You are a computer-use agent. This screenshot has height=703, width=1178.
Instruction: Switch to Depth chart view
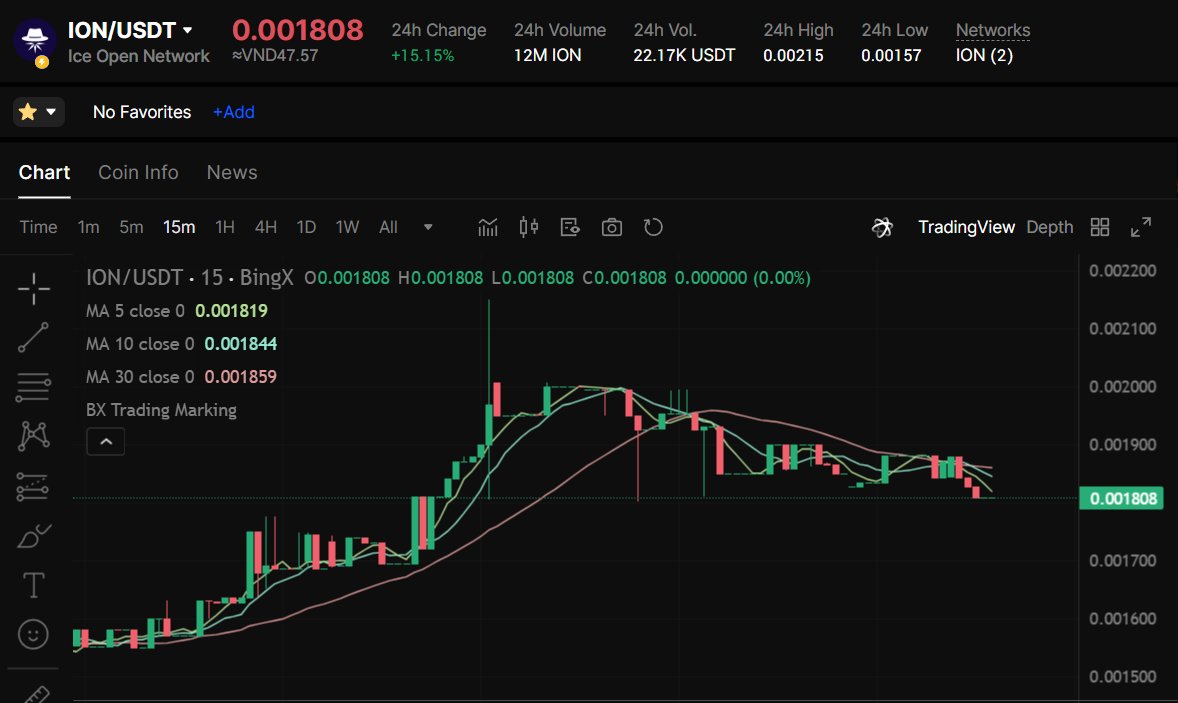pos(1050,227)
